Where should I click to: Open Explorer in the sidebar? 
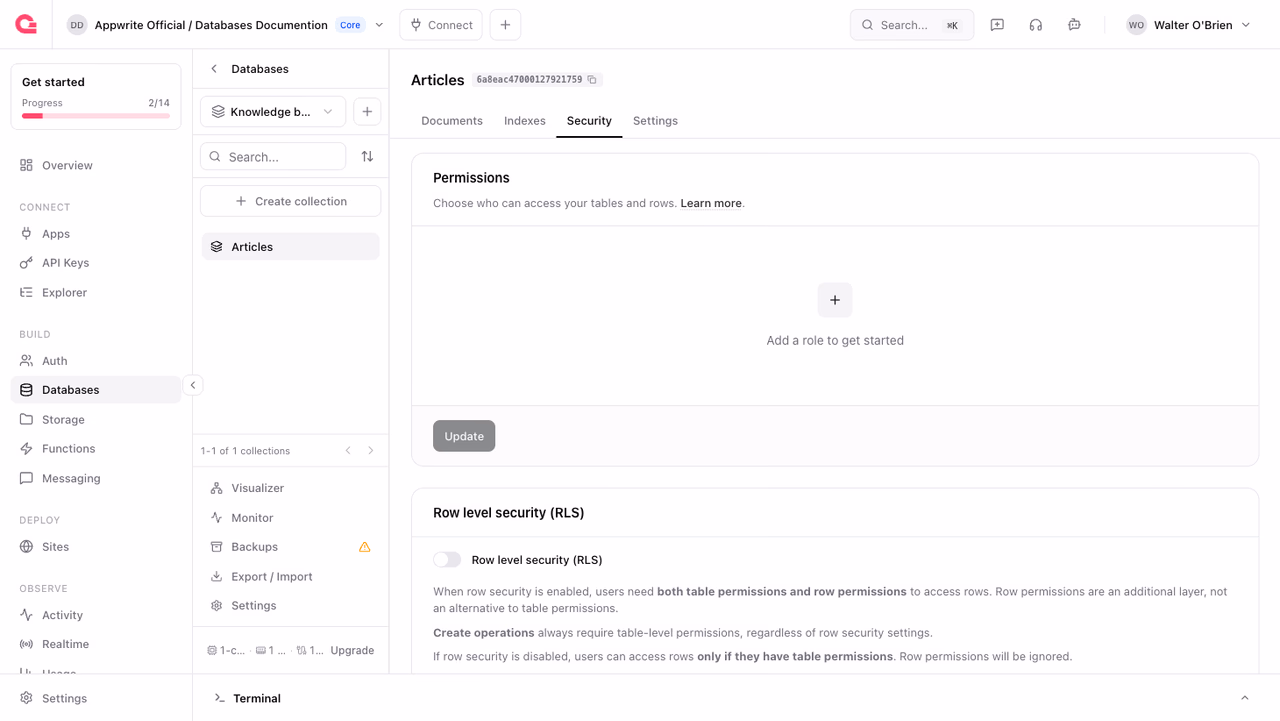tap(96, 293)
